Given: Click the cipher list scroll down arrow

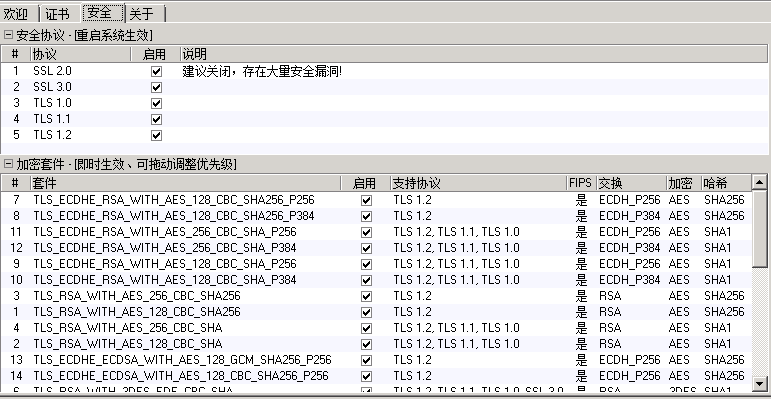Looking at the screenshot, I should [x=759, y=382].
